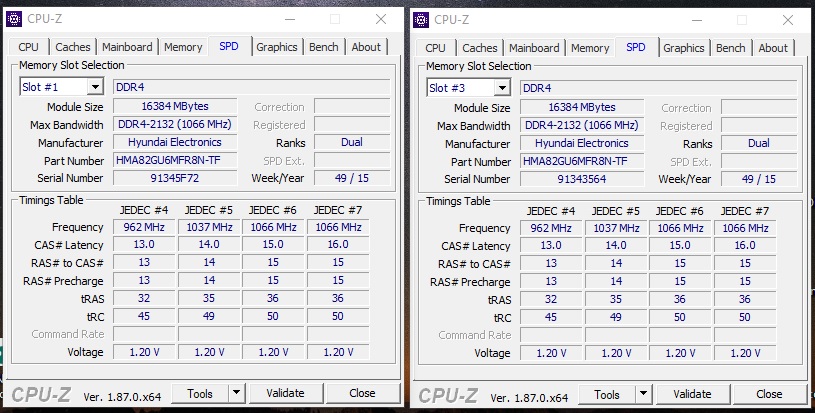This screenshot has width=815, height=413.
Task: Select the SPD tab in the left window
Action: [x=229, y=46]
